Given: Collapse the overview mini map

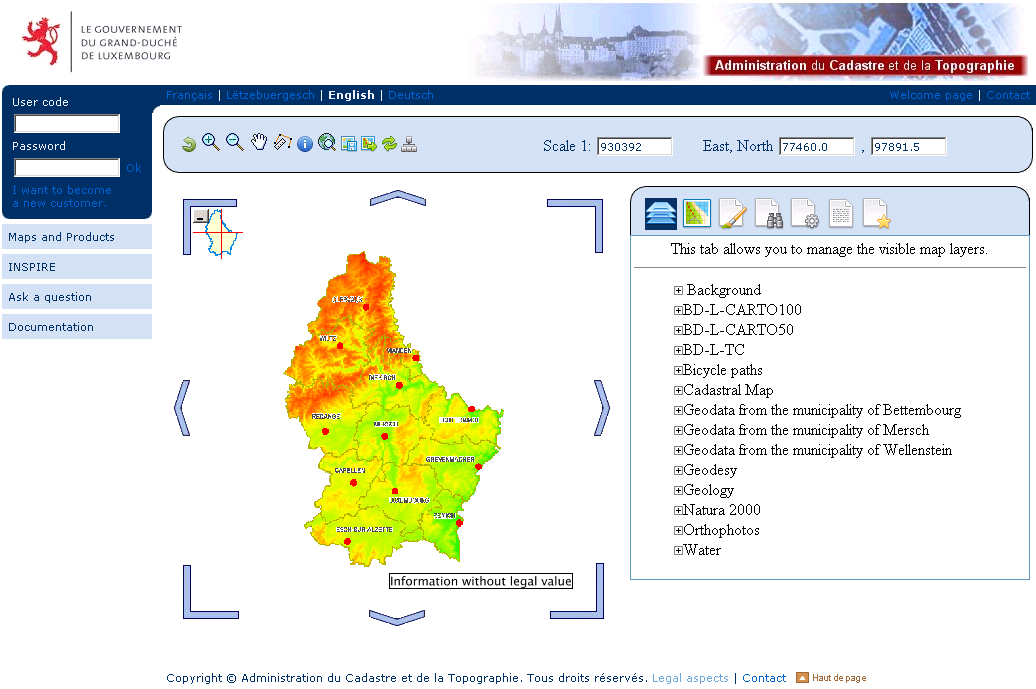Looking at the screenshot, I should click(201, 216).
